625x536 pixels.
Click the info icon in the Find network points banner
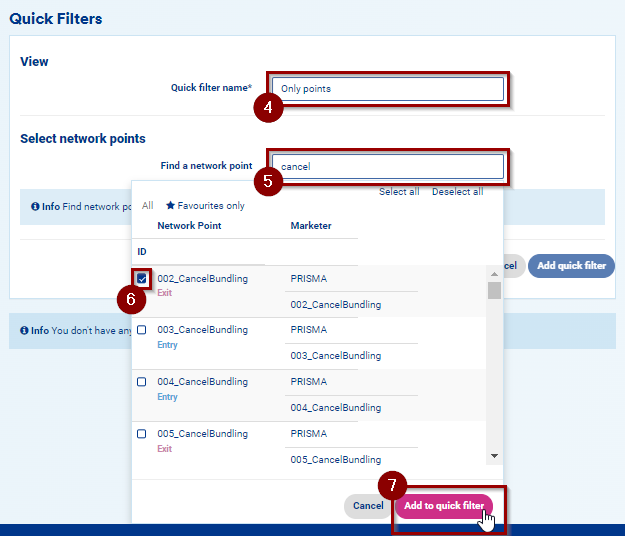point(35,207)
